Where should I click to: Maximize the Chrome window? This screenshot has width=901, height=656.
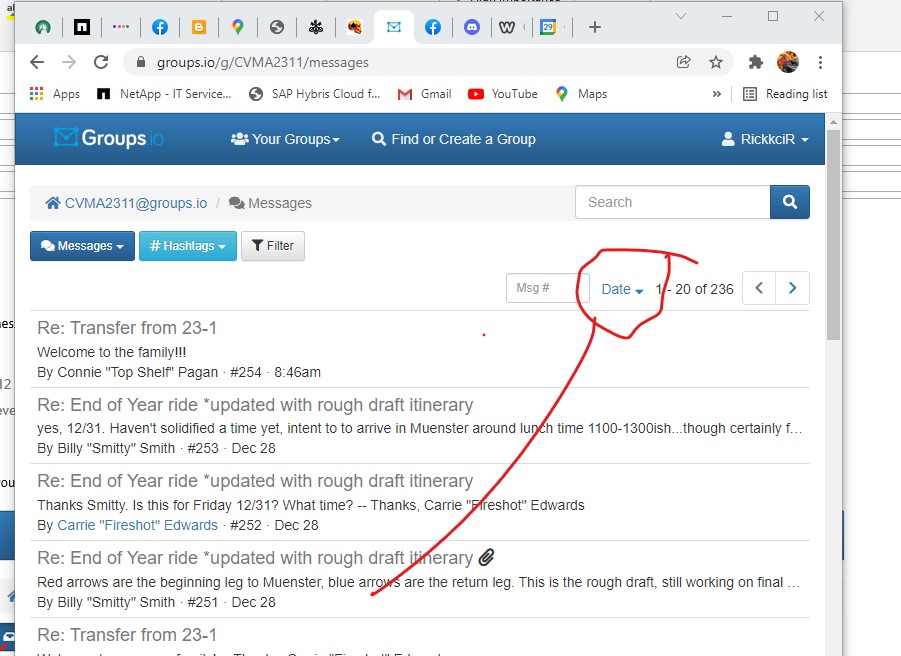point(773,16)
